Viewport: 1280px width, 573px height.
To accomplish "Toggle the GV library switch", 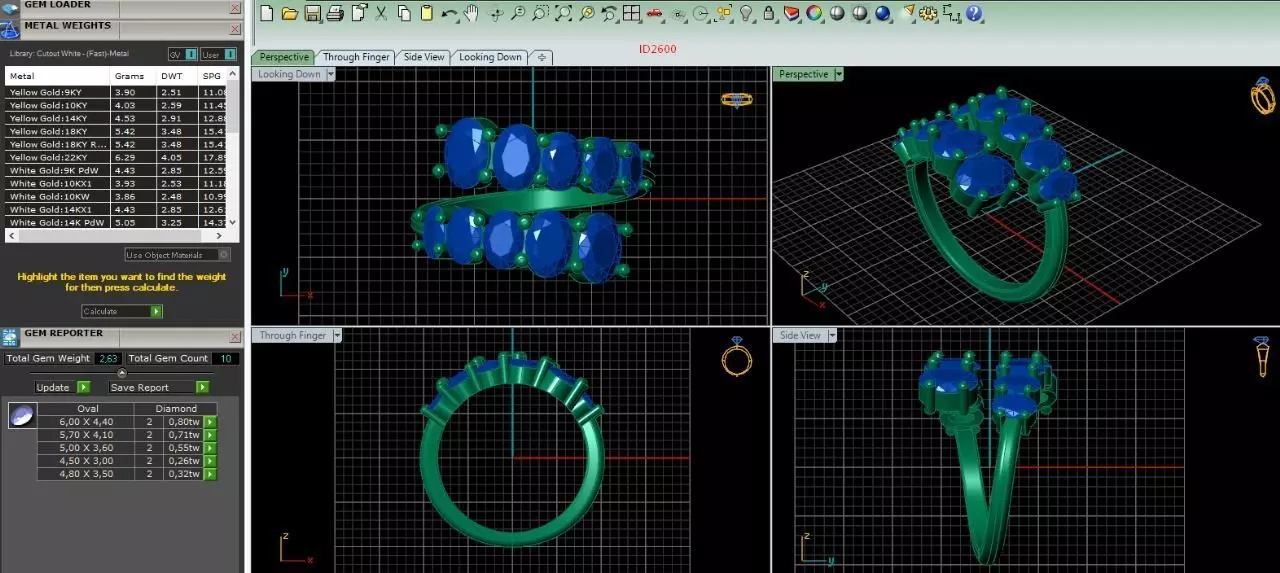I will [181, 54].
